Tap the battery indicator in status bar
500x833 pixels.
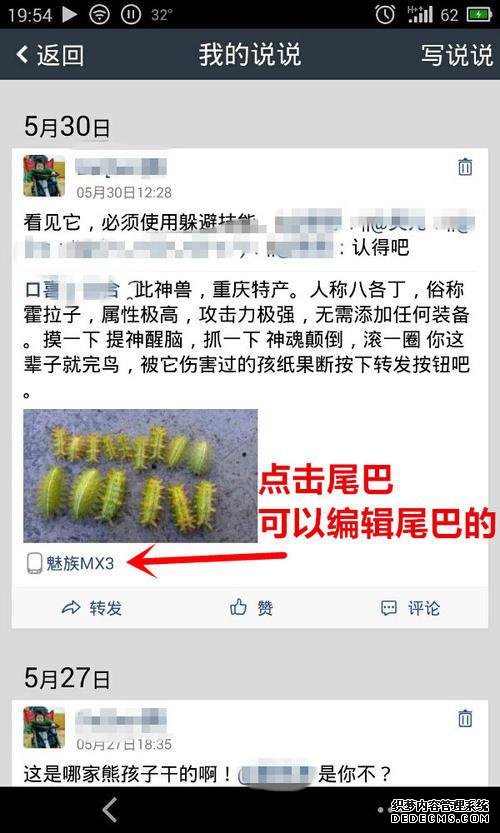[479, 14]
